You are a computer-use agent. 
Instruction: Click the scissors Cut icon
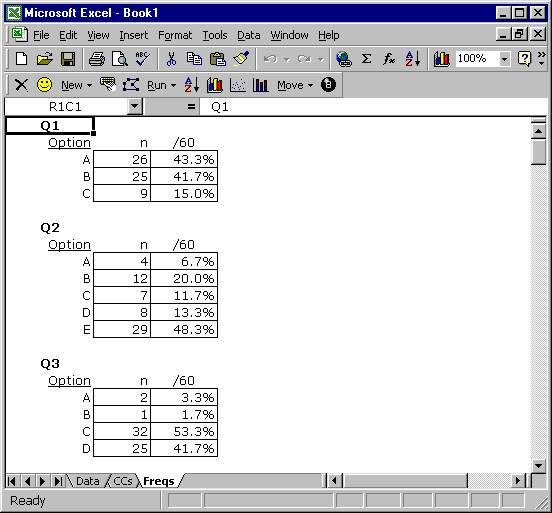(x=171, y=59)
